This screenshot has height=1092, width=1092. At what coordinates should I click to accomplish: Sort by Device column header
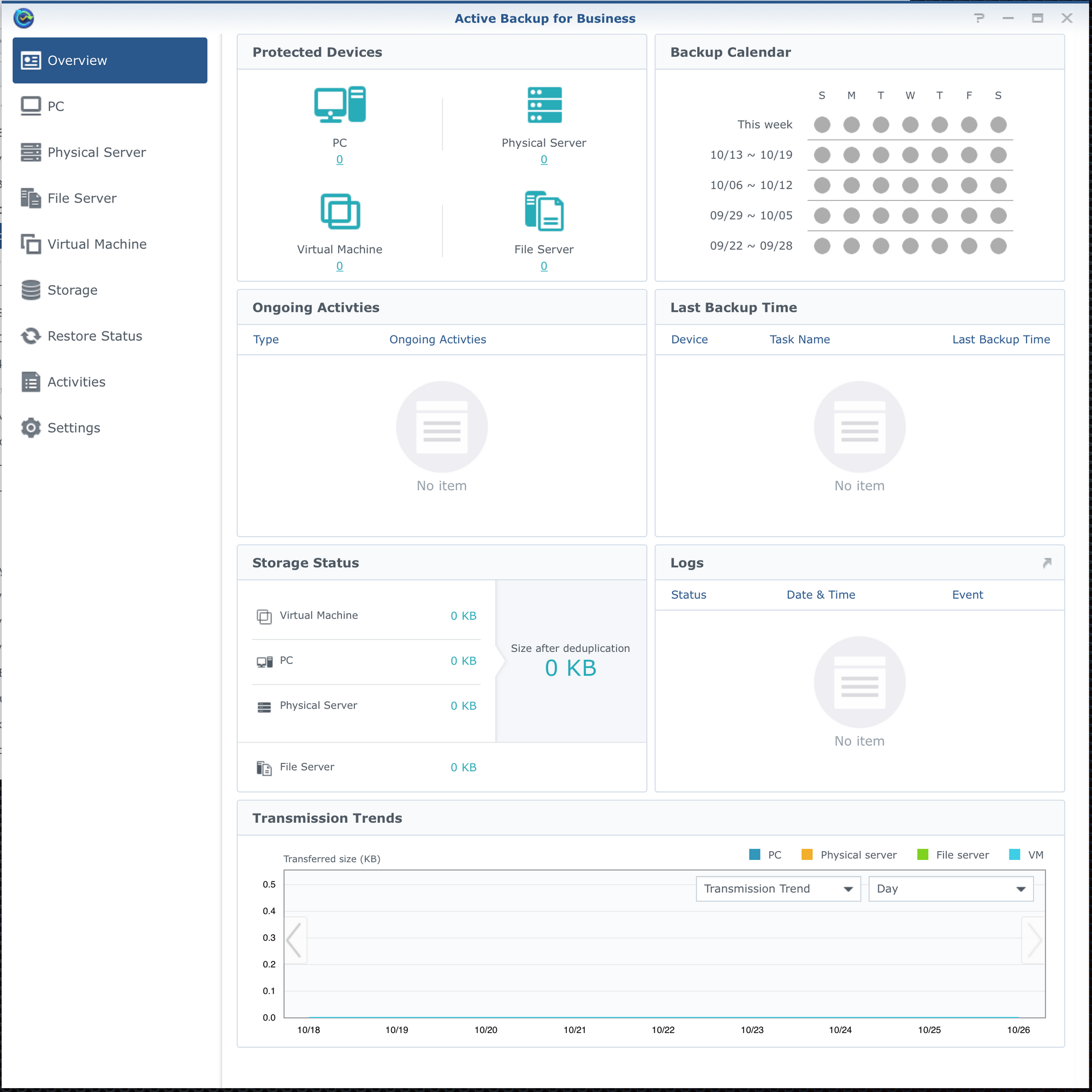click(690, 340)
